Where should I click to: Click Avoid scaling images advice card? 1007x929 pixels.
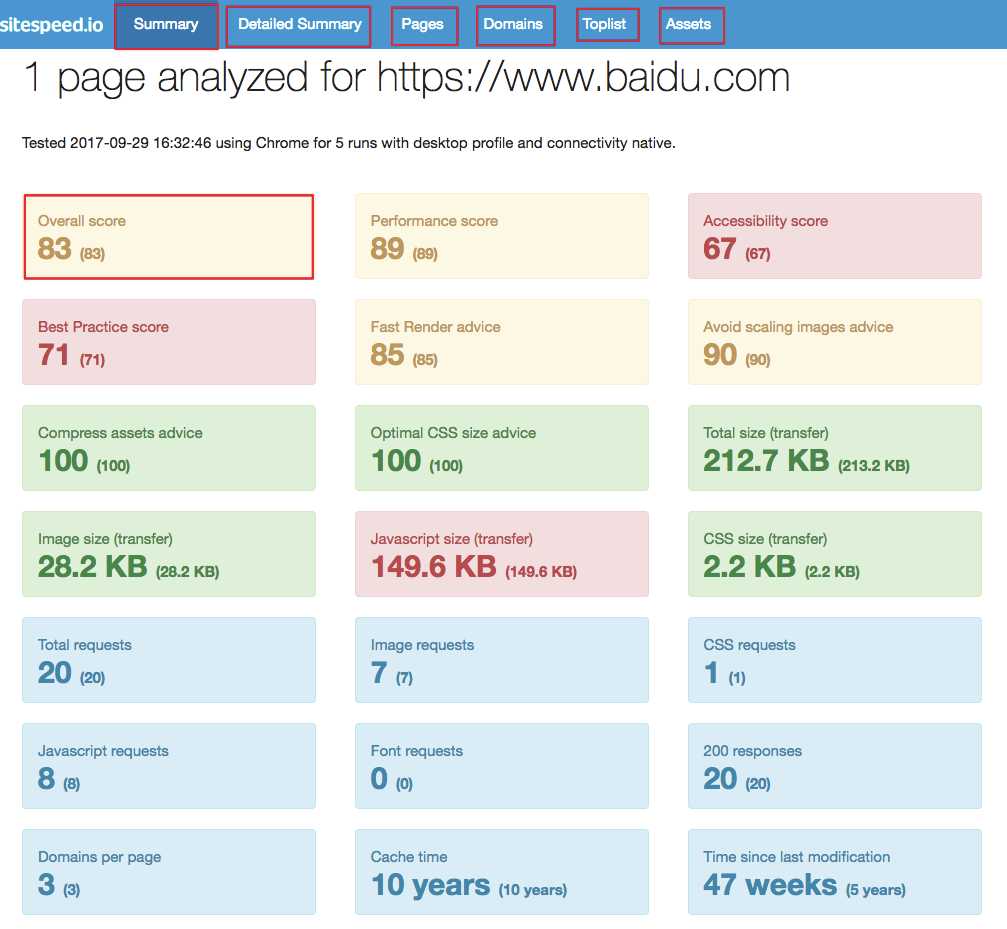(834, 342)
